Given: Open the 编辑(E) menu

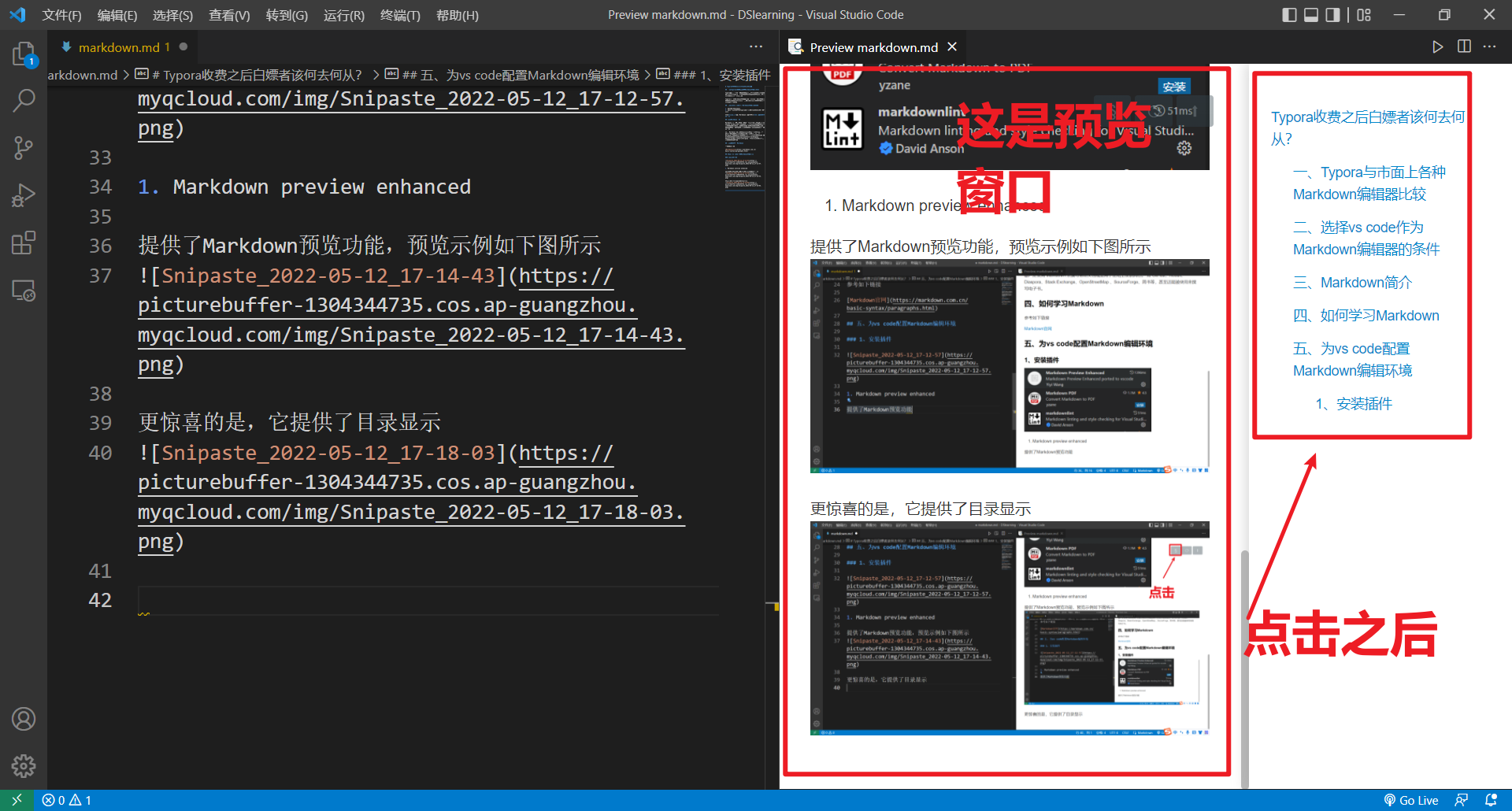Looking at the screenshot, I should [117, 15].
